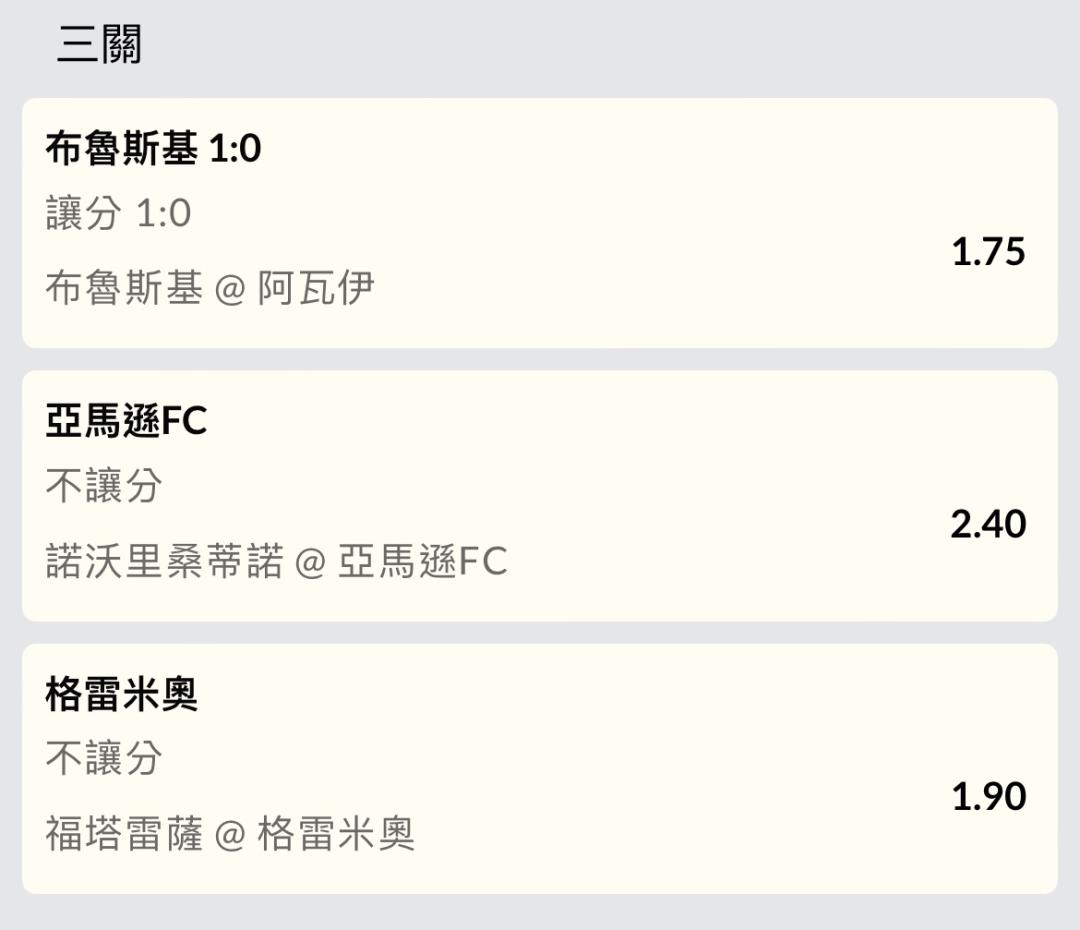Click the @ between 布魯斯基 and 阿瓦伊
The width and height of the screenshot is (1080, 930).
(230, 289)
